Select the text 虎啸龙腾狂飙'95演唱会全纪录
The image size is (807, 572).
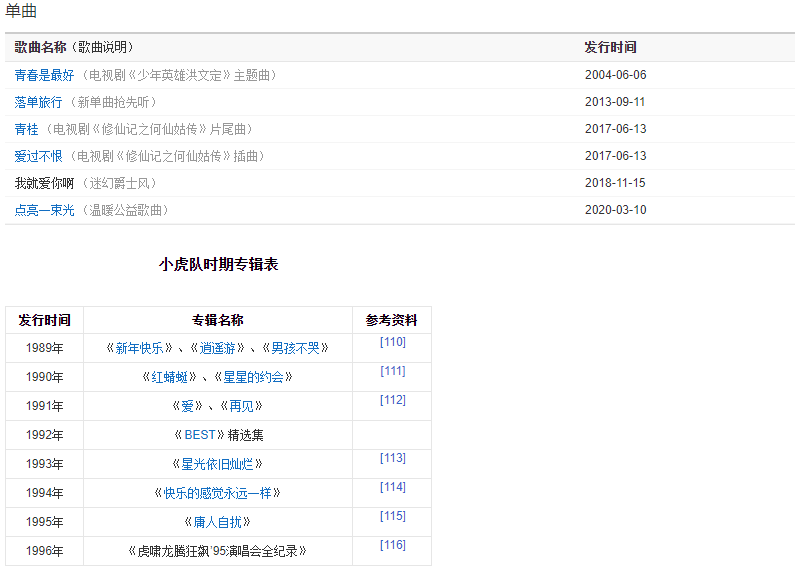(x=218, y=551)
